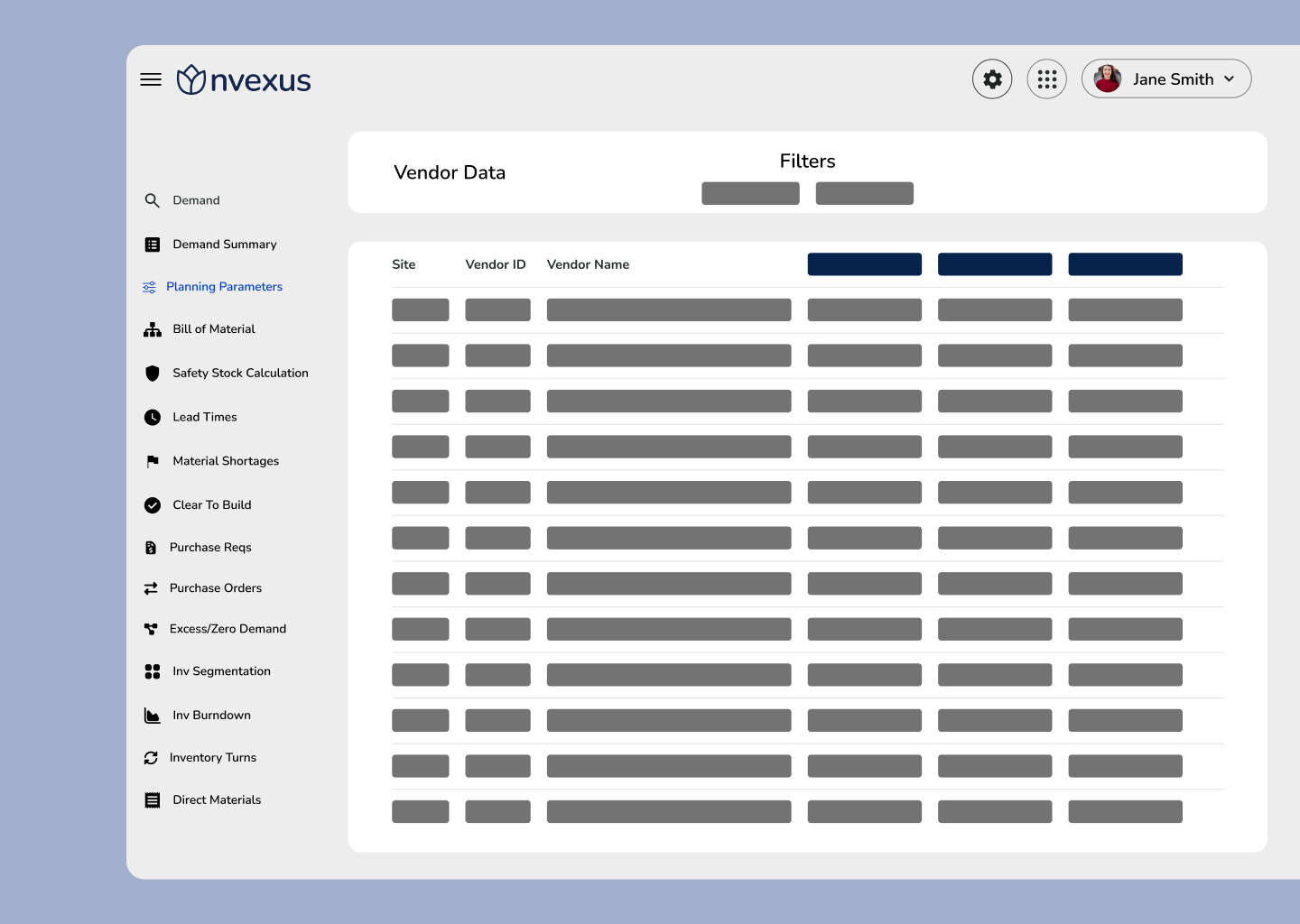
Task: Click the Purchase Orders swap arrows icon
Action: tap(151, 588)
